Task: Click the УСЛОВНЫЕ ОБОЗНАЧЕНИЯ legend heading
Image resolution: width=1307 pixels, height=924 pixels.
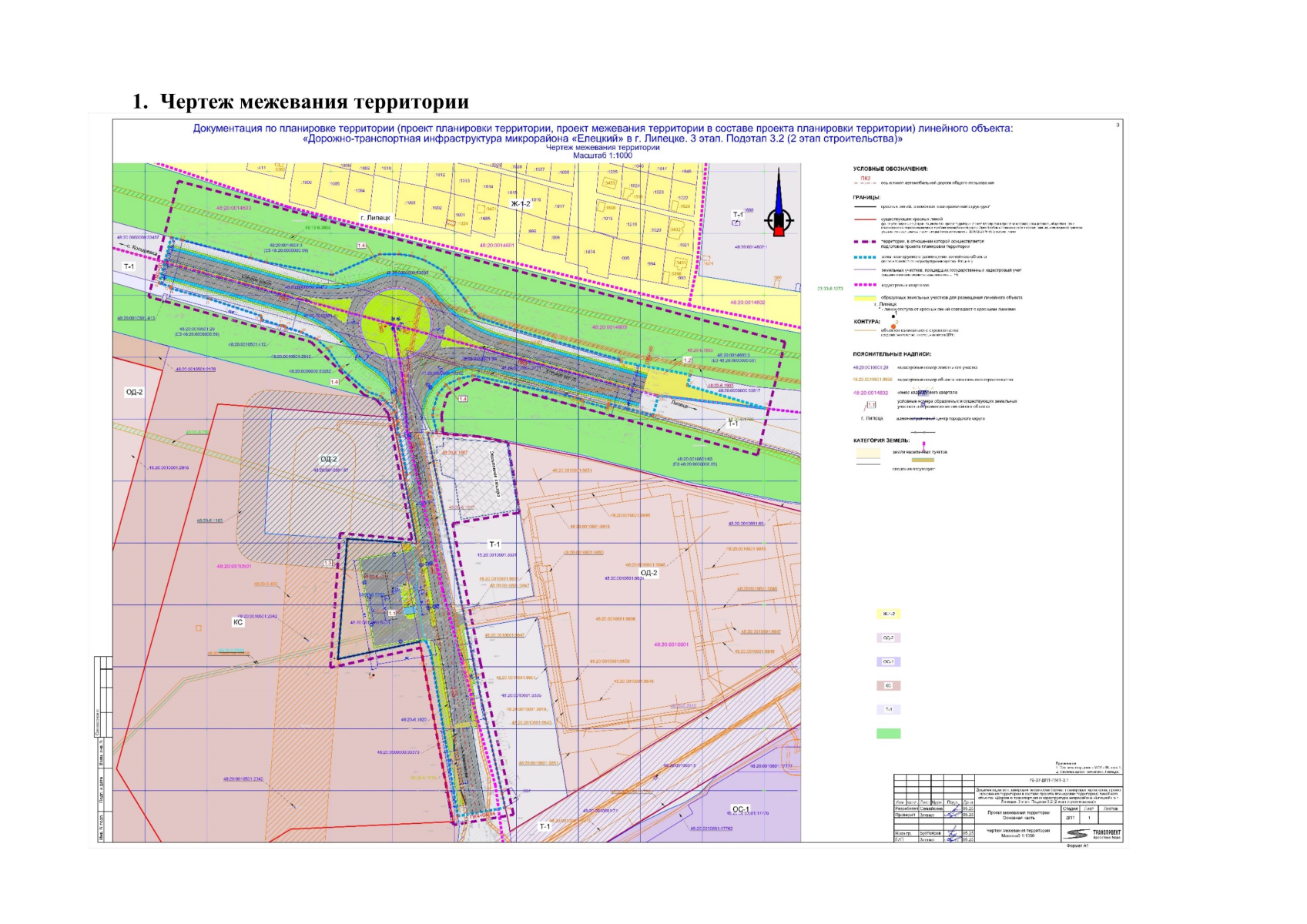Action: pyautogui.click(x=890, y=169)
